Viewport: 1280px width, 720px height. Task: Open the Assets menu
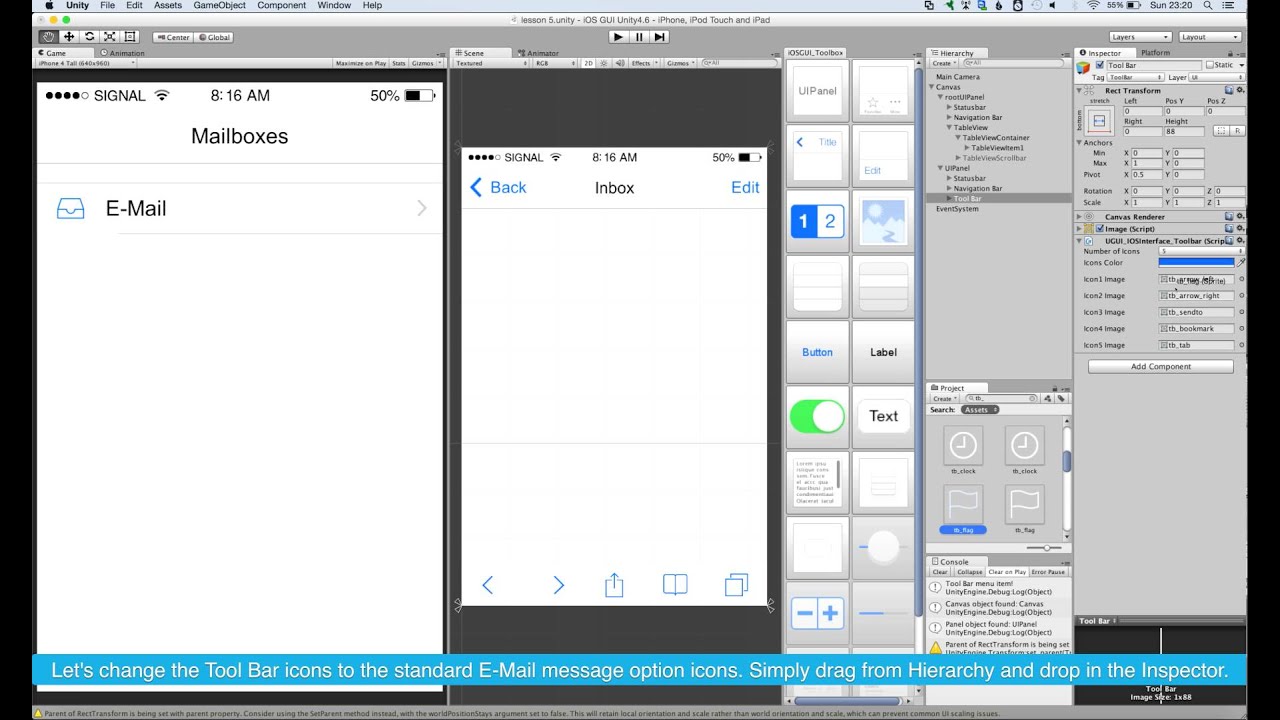168,5
